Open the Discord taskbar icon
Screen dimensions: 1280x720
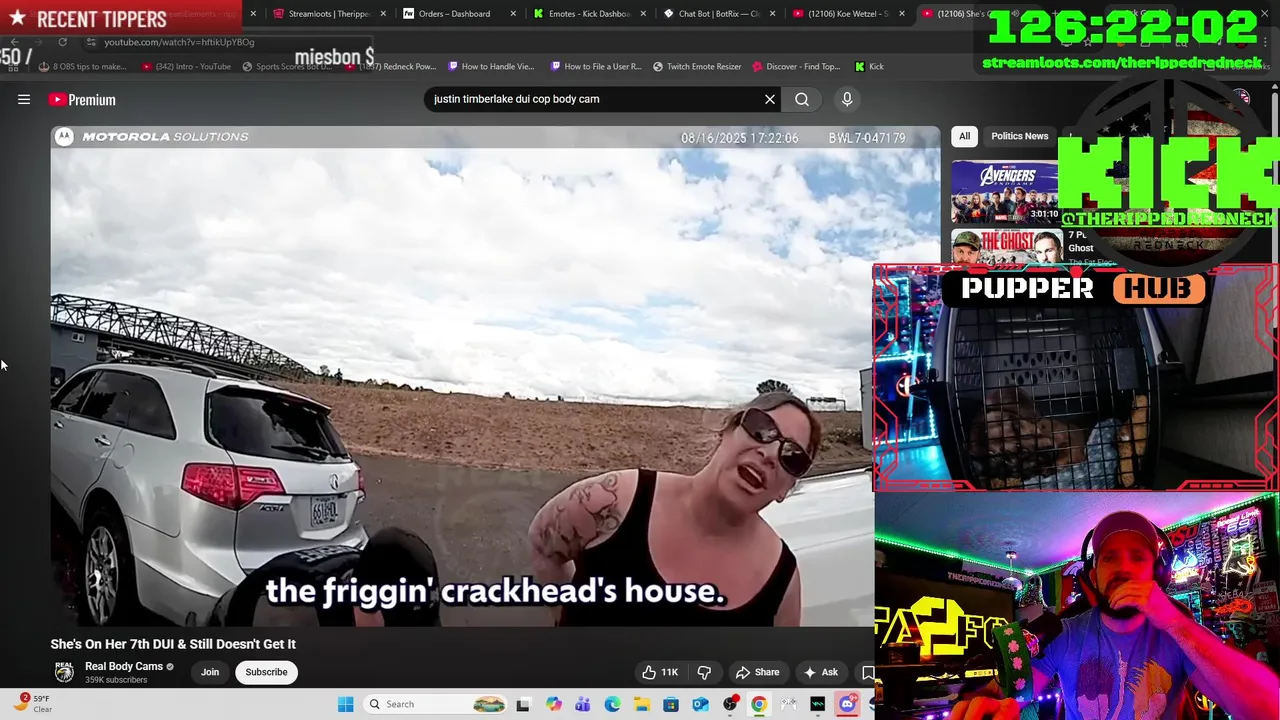847,704
